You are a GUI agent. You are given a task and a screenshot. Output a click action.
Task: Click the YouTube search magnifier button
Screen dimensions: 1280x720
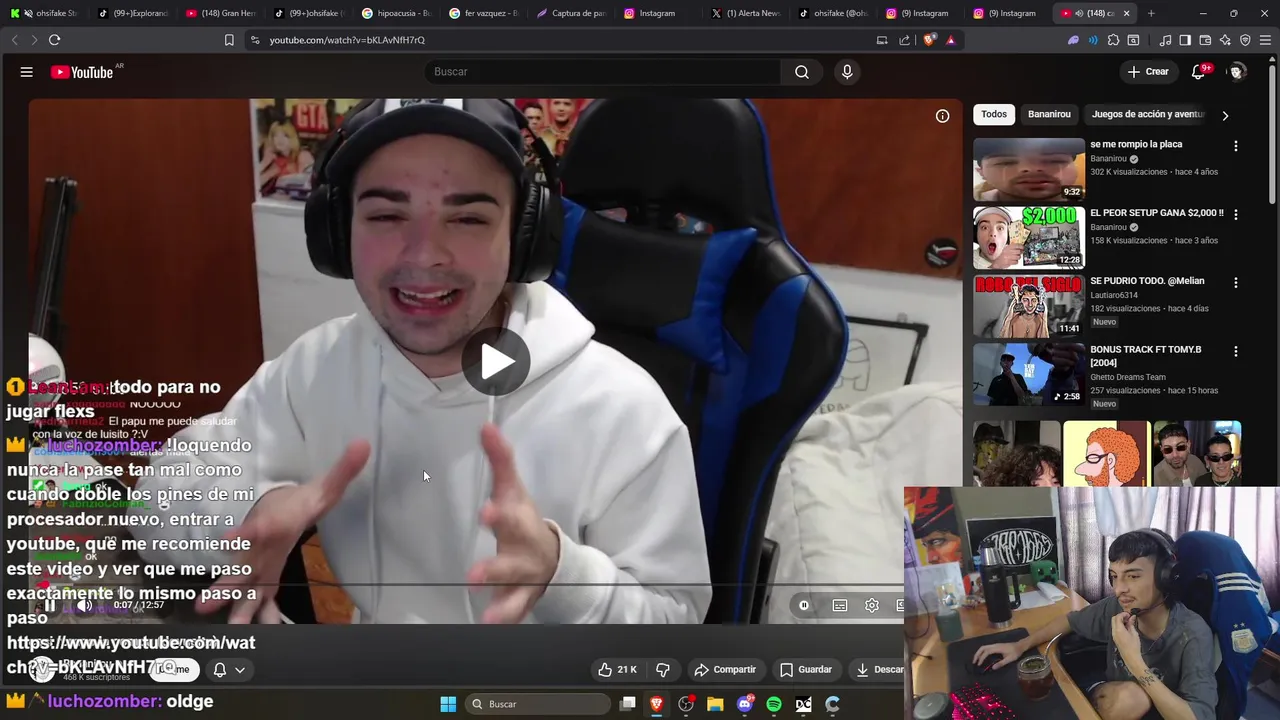coord(802,72)
